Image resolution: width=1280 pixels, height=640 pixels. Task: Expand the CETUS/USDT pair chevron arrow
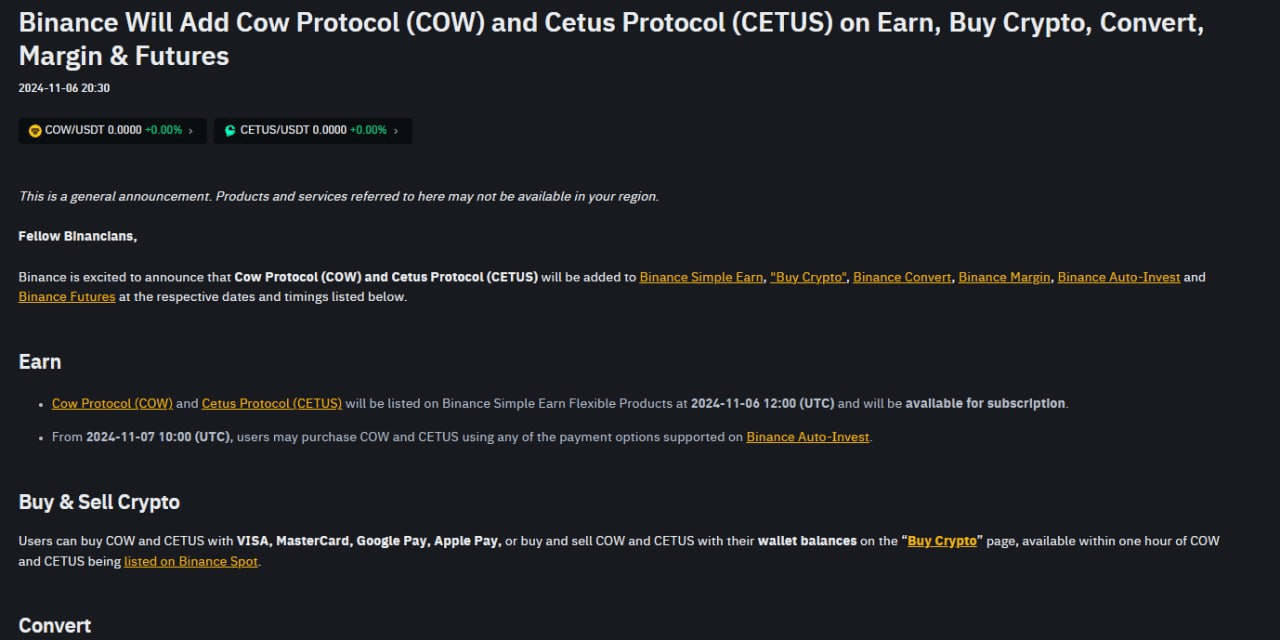[x=396, y=131]
